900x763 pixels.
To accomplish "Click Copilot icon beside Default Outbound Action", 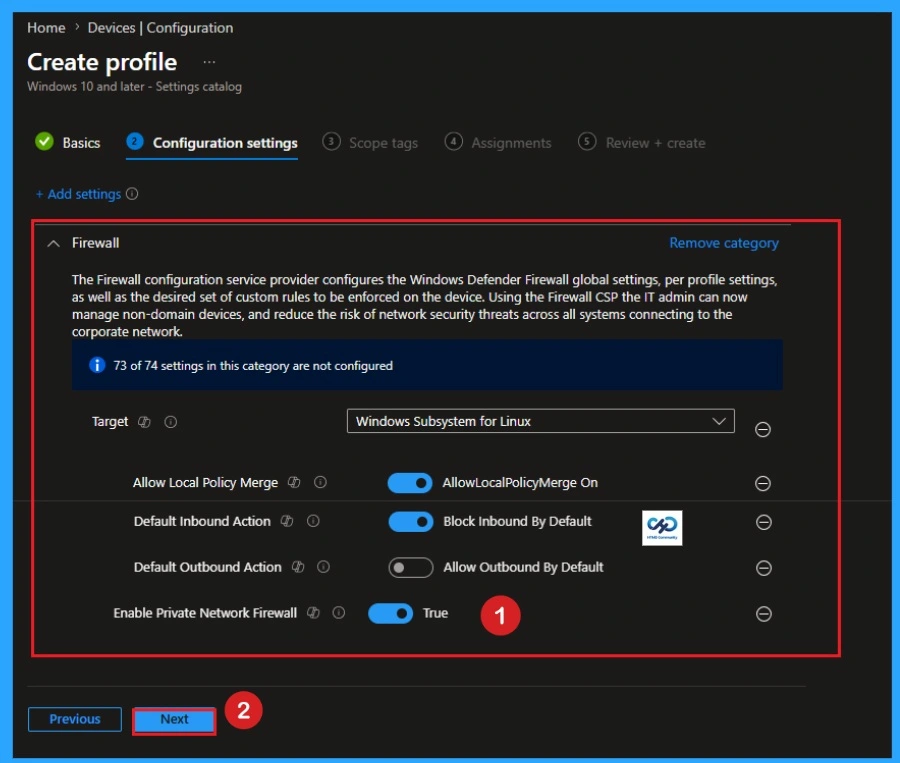I will pyautogui.click(x=298, y=567).
